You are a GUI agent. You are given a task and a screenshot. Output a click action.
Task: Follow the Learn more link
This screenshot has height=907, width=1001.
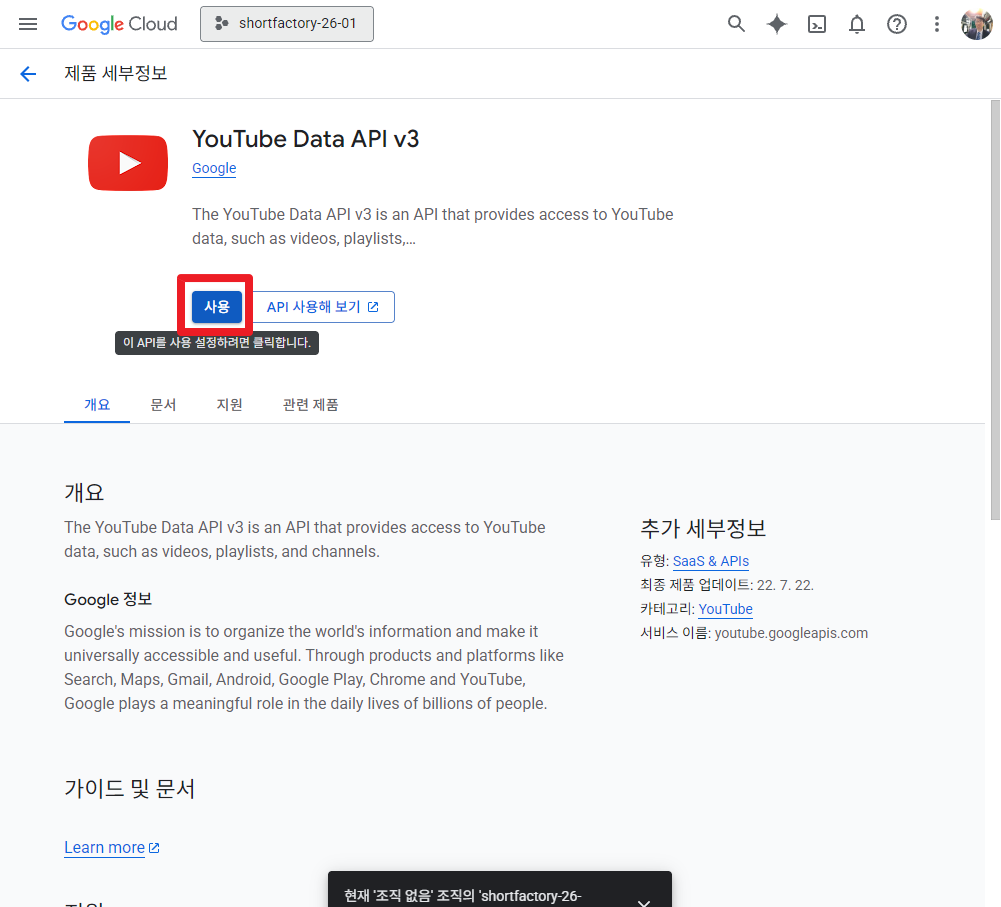(x=104, y=847)
